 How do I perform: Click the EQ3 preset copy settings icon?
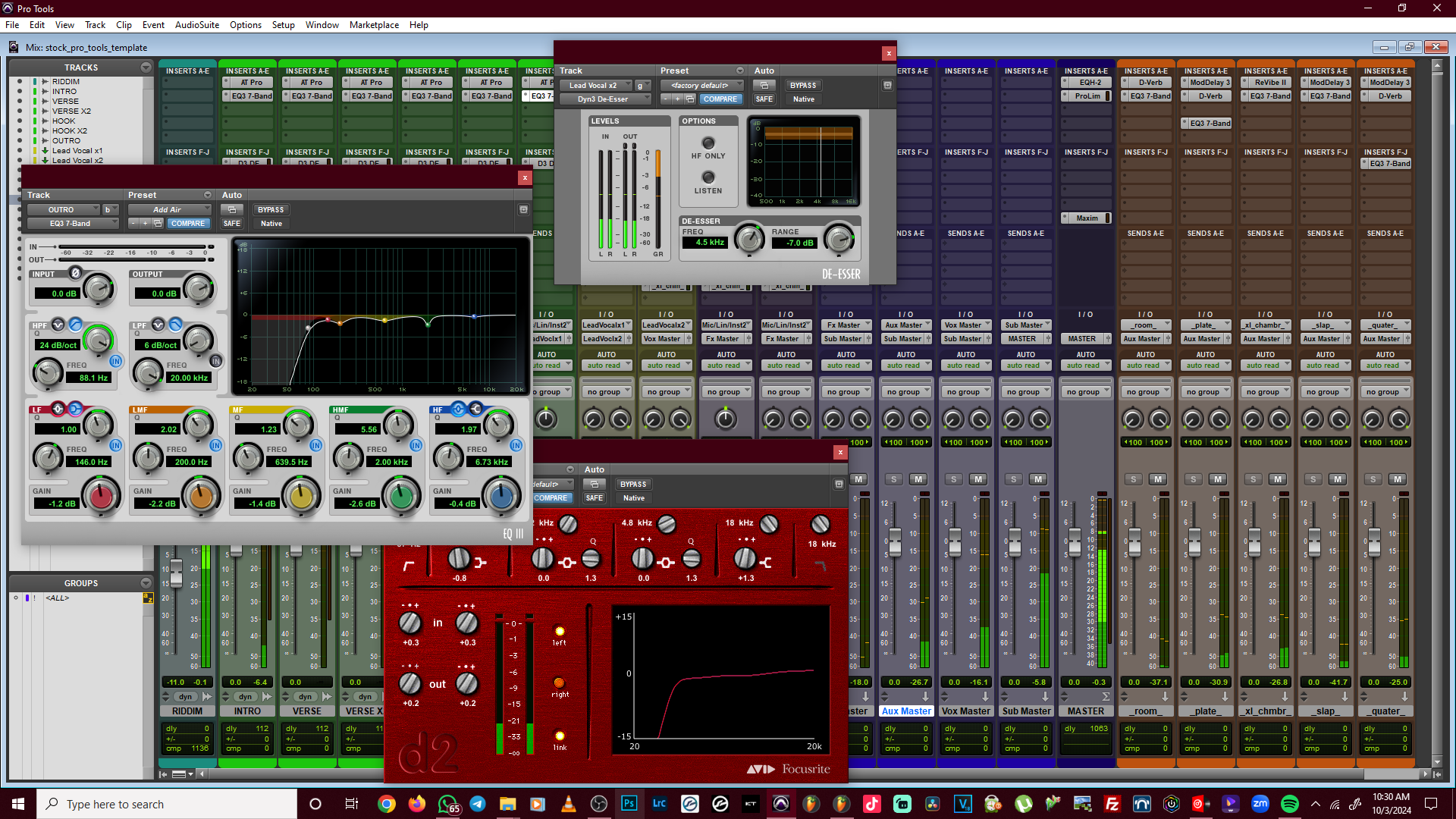click(x=158, y=224)
